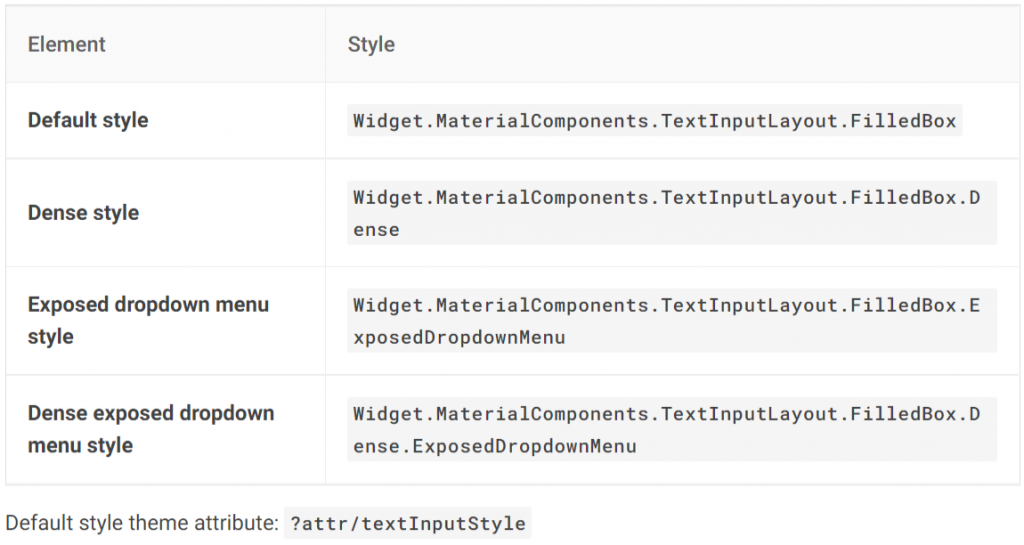The width and height of the screenshot is (1024, 545).
Task: Click the word "style" under "Exposed dropdown menu"
Action: pos(51,337)
